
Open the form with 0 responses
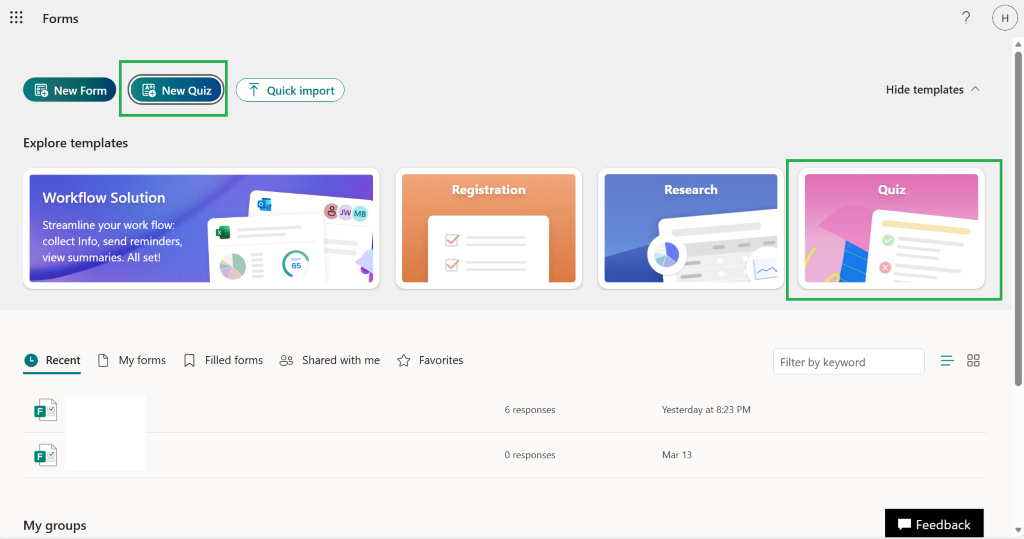tap(504, 455)
